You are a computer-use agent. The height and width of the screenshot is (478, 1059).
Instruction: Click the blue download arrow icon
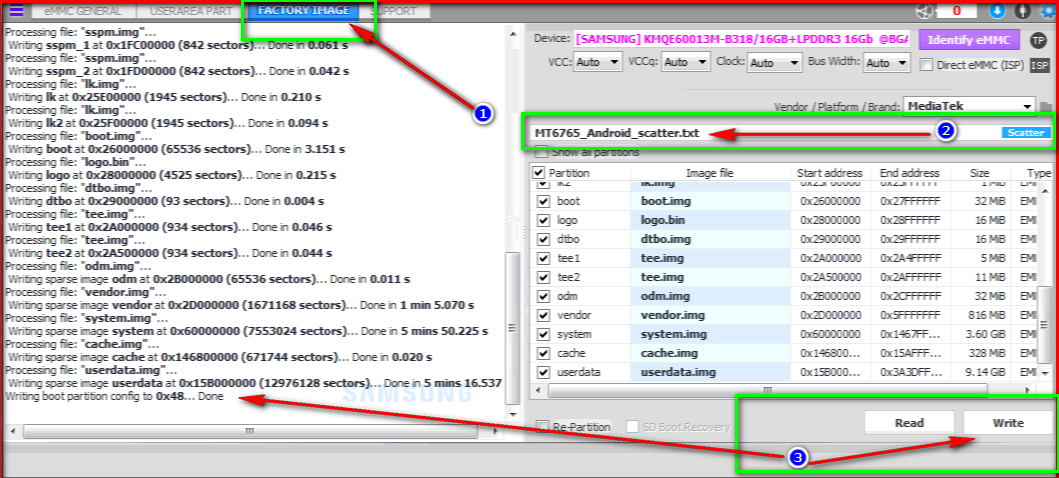[x=997, y=11]
